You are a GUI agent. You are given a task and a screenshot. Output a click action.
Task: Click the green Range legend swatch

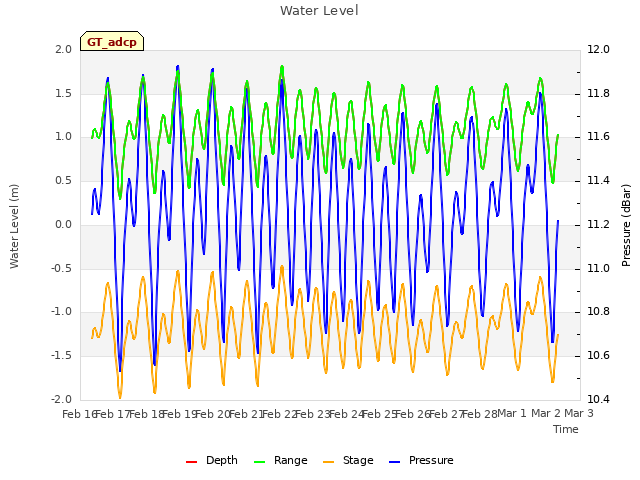[259, 462]
